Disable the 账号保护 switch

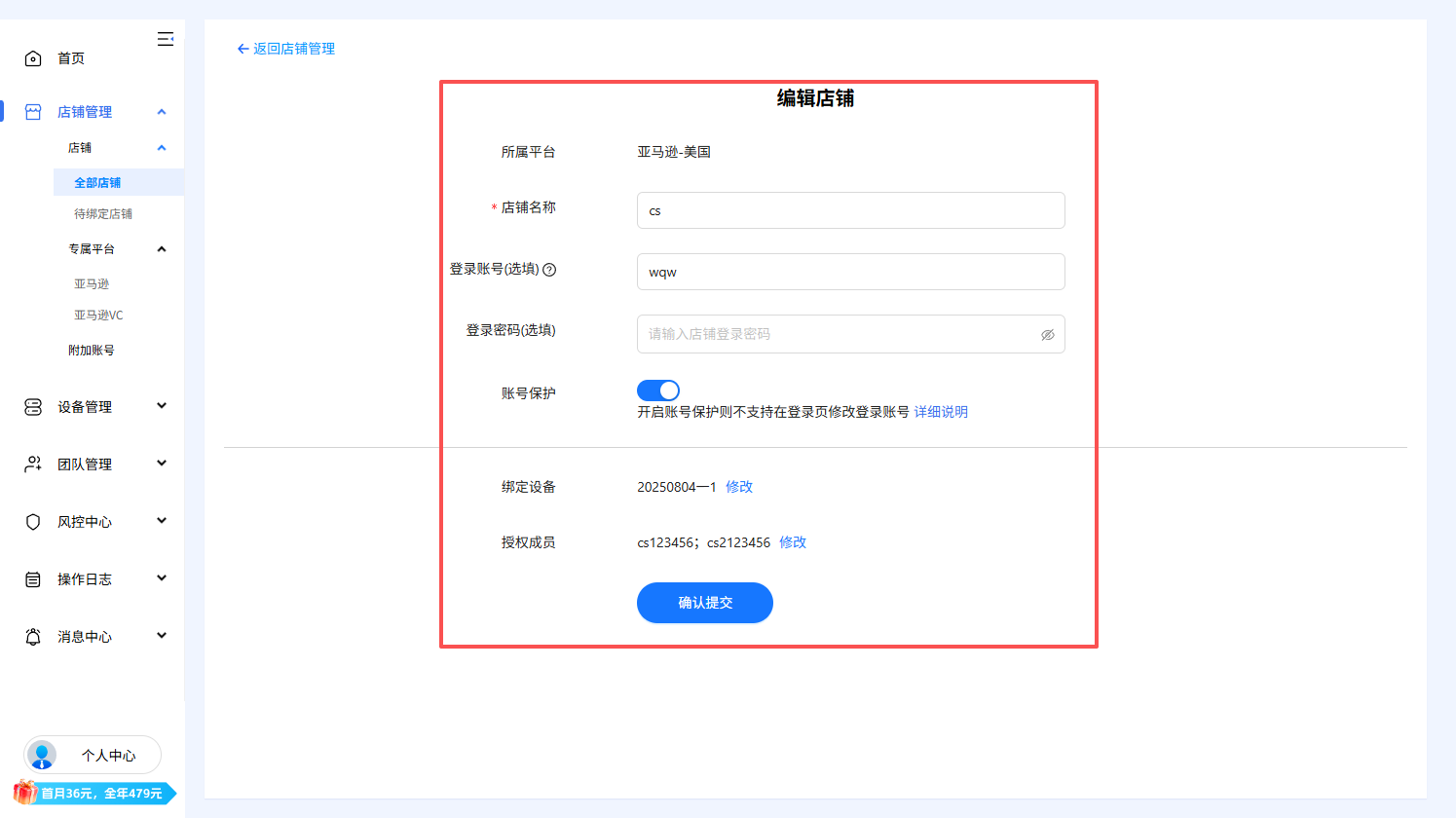[658, 390]
